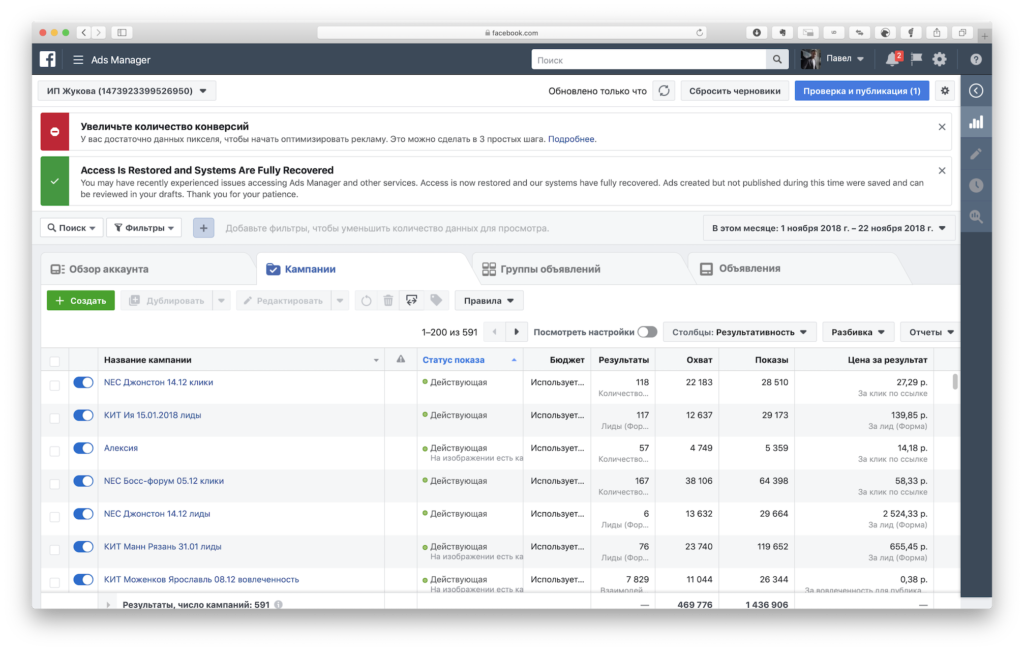Click the tag label icon in toolbar

click(x=436, y=300)
